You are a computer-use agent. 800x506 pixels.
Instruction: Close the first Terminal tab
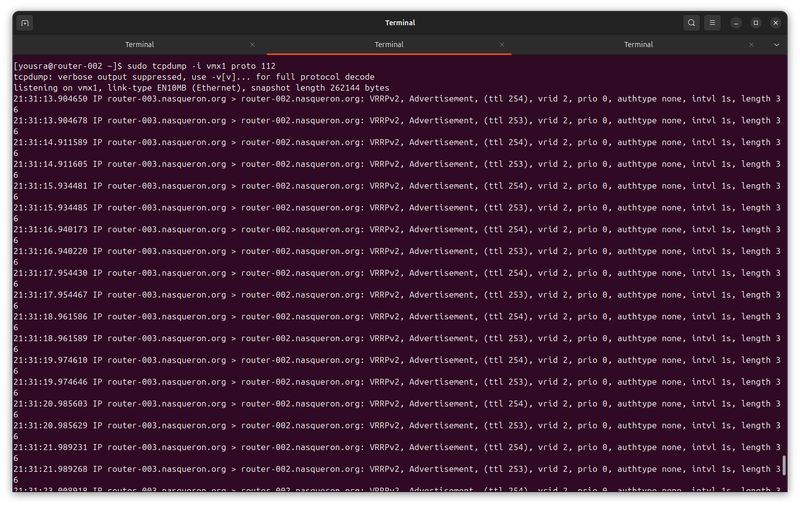[x=252, y=45]
